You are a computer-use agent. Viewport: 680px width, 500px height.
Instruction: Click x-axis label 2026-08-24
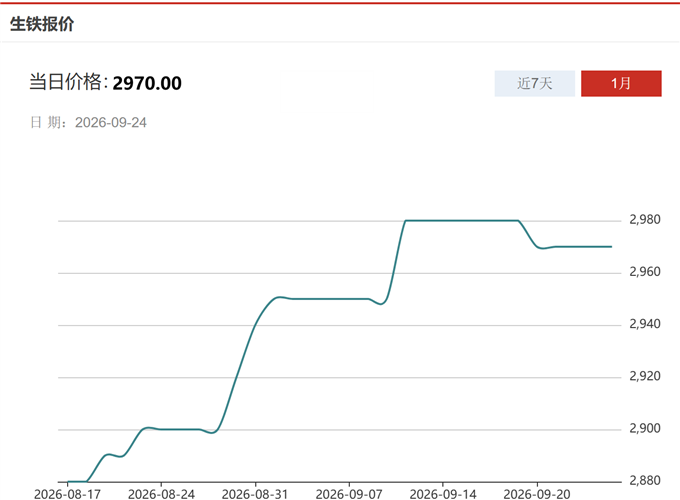pos(161,494)
